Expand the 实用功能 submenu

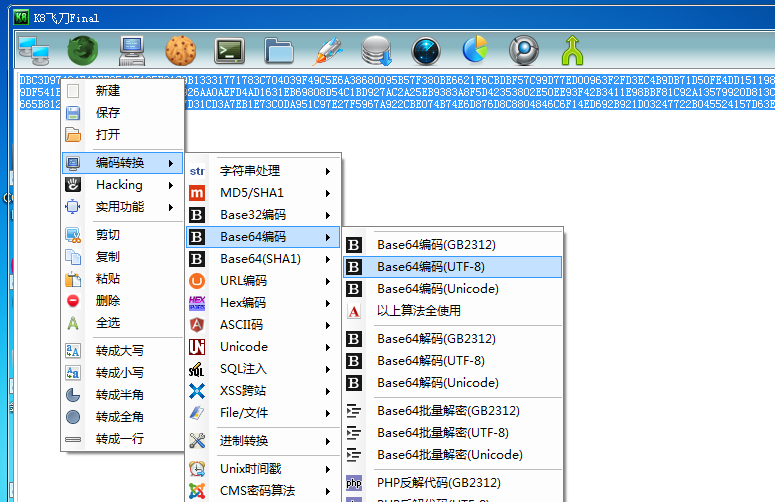coord(120,207)
